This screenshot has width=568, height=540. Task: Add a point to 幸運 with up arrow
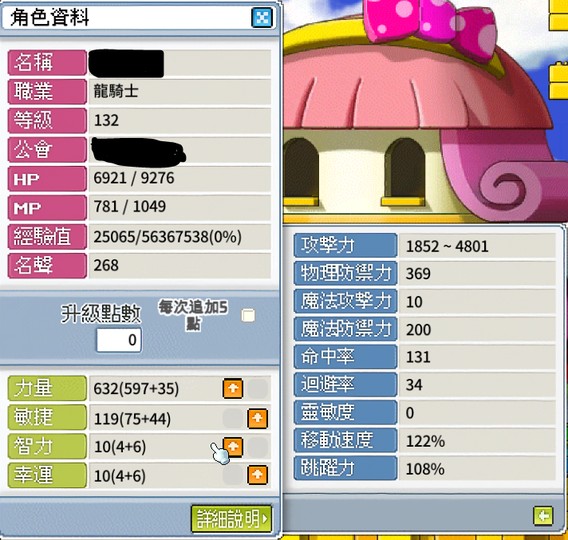[x=258, y=475]
